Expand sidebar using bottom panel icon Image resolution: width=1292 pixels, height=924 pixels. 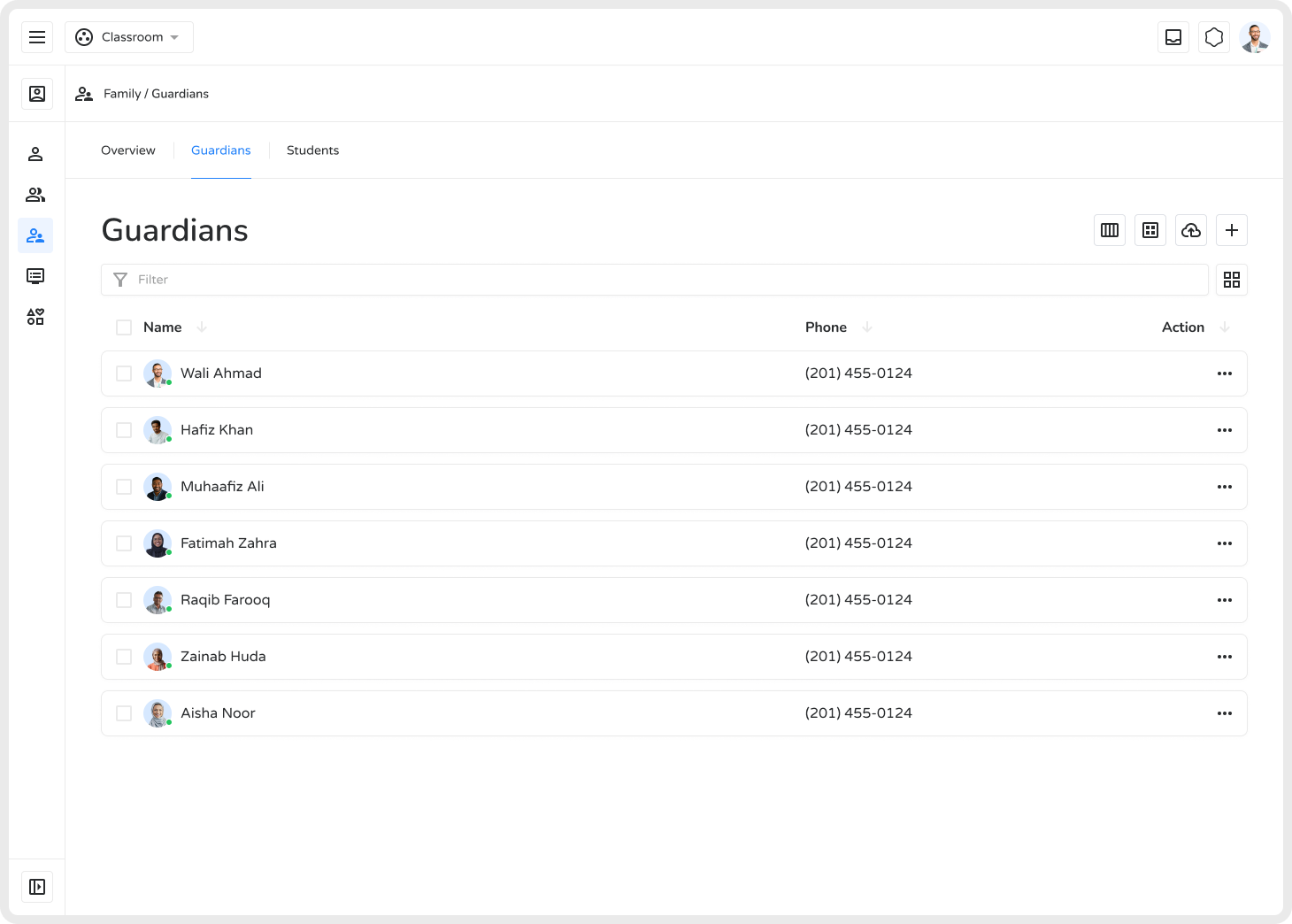pos(37,887)
